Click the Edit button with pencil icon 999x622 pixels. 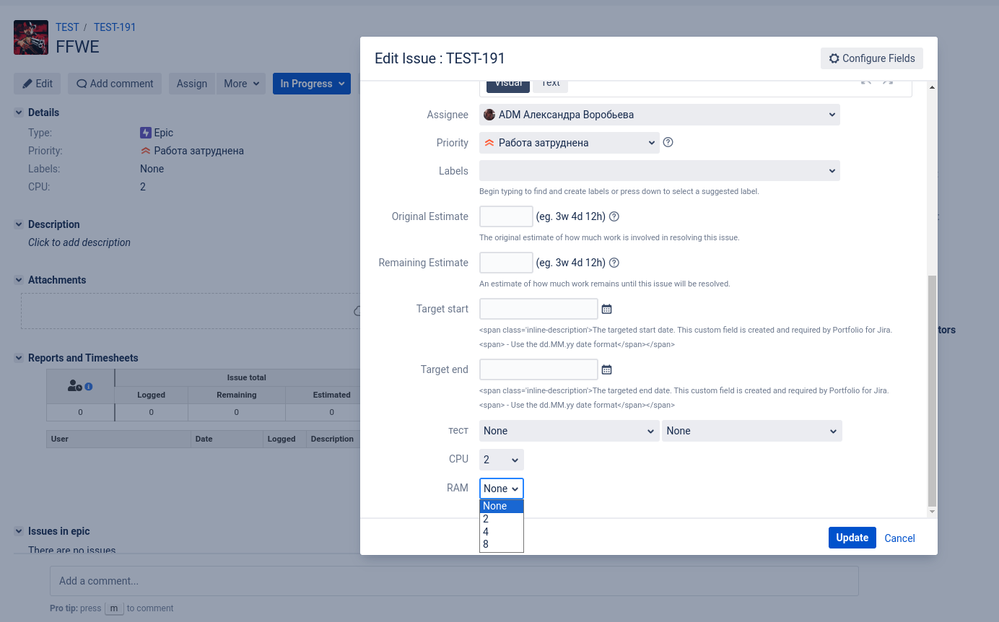(x=38, y=83)
